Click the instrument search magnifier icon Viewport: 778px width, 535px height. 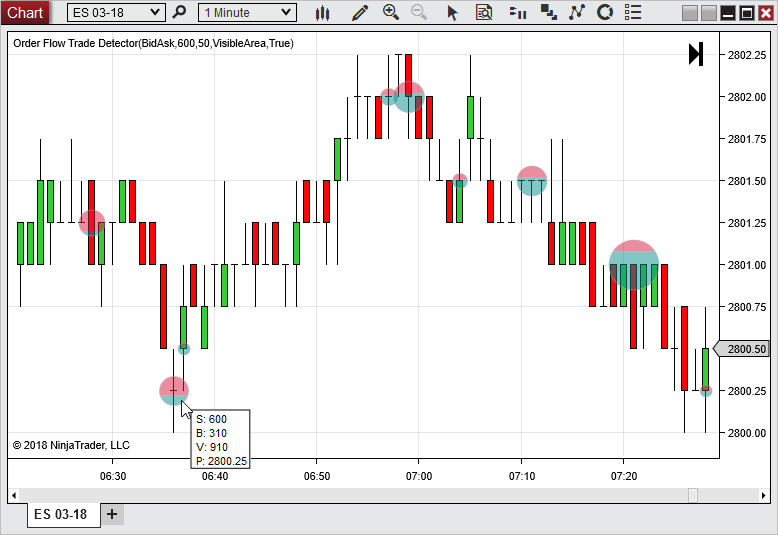click(180, 13)
